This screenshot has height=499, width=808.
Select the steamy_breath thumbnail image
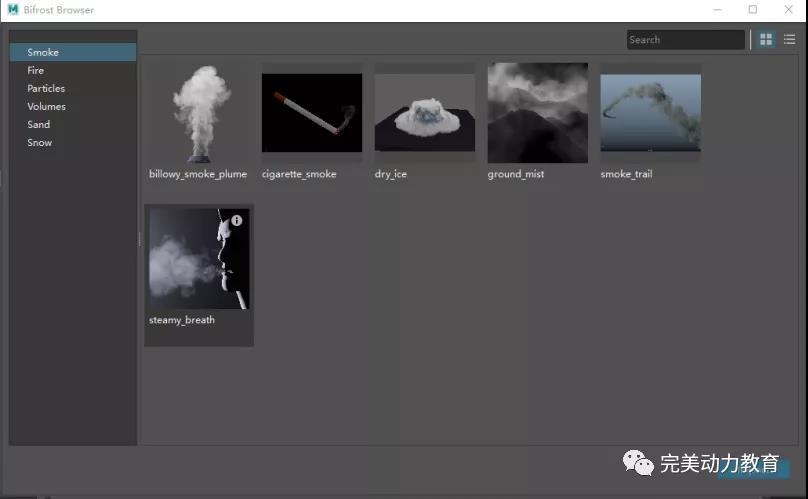click(x=199, y=259)
